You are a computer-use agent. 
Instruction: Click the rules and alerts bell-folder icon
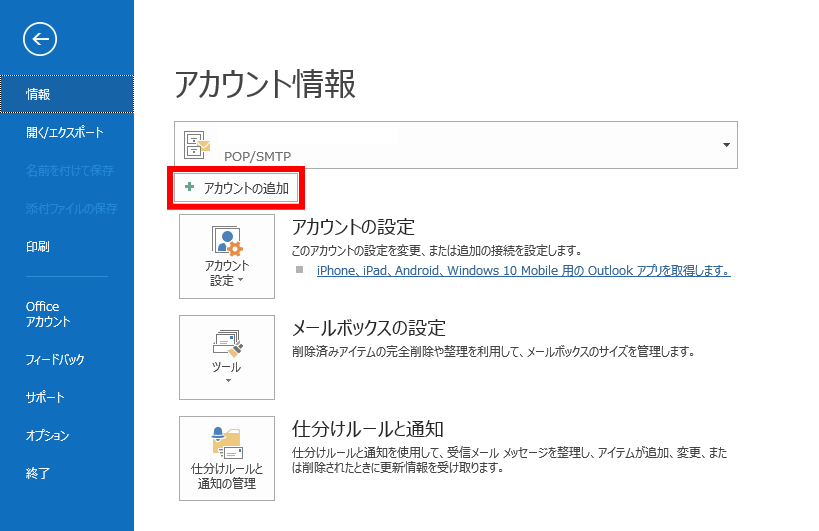click(x=227, y=443)
